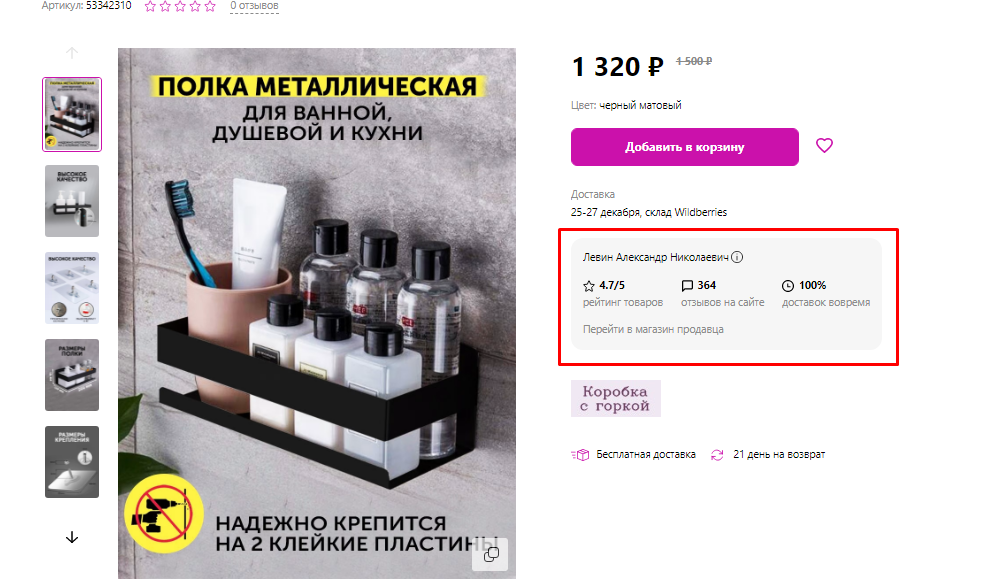Open seller details with the info icon

[737, 257]
